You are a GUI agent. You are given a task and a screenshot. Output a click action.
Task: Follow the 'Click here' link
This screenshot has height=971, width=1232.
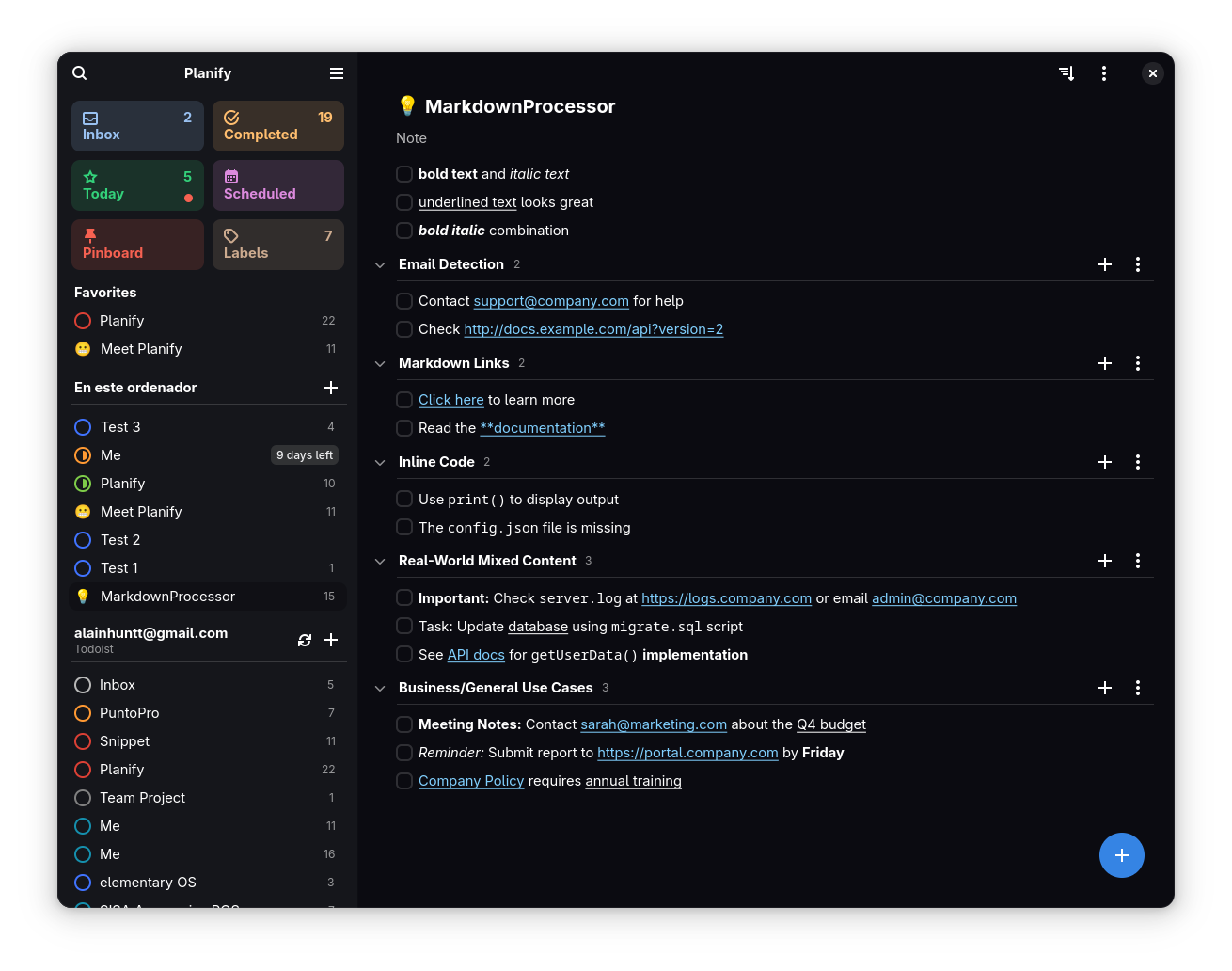pyautogui.click(x=450, y=399)
